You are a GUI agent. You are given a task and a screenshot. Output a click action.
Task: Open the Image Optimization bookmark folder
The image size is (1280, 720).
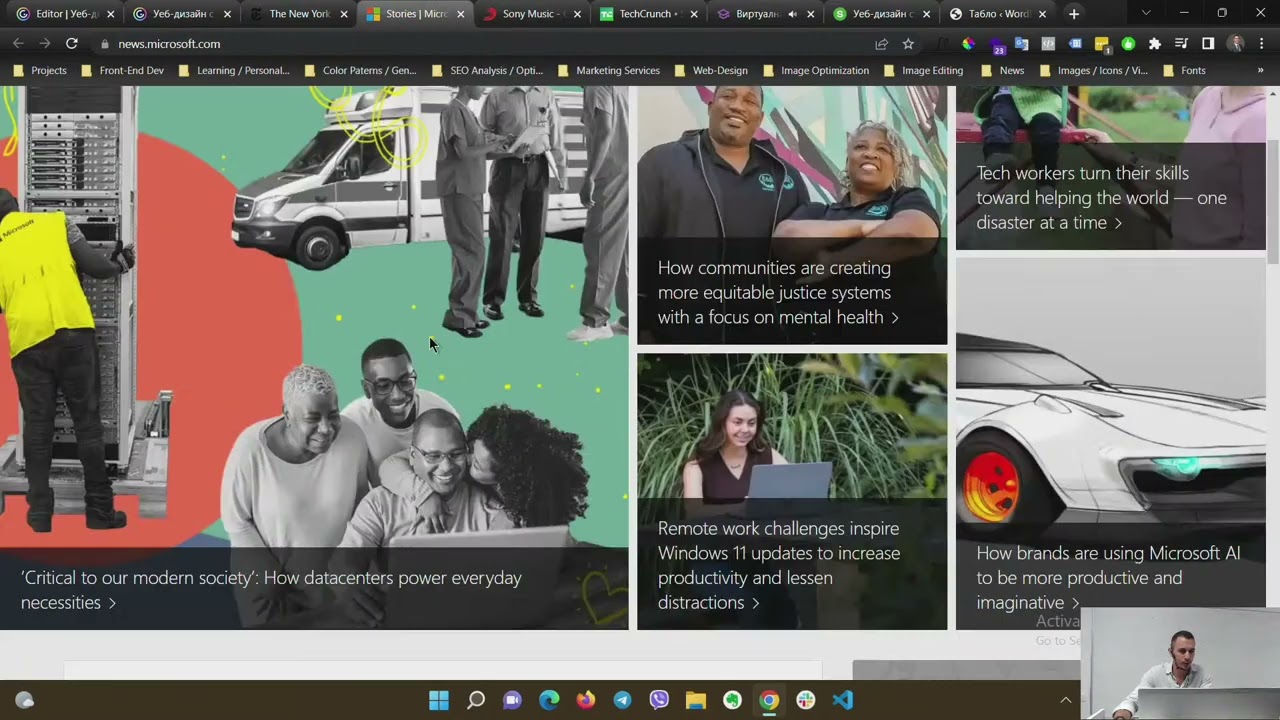(816, 71)
